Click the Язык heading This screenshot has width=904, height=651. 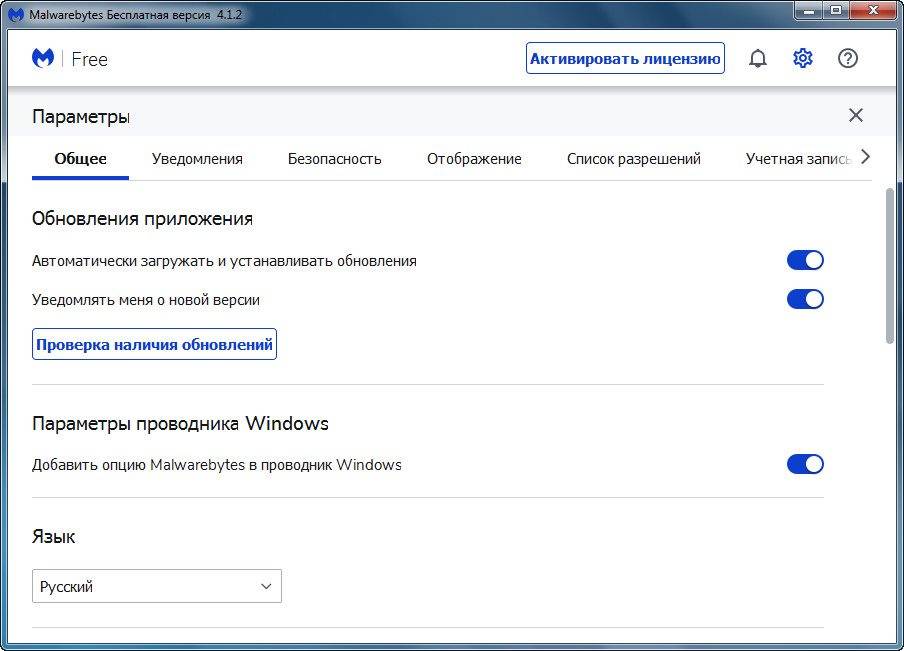pos(54,536)
